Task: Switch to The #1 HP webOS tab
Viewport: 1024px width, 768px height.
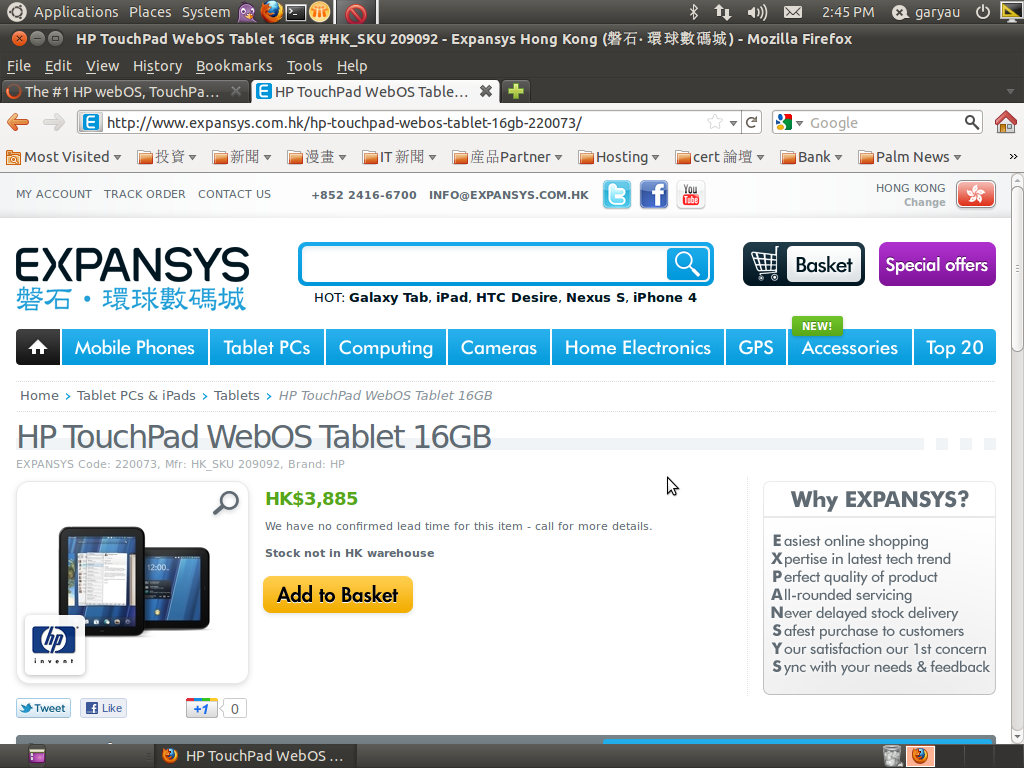Action: coord(125,91)
